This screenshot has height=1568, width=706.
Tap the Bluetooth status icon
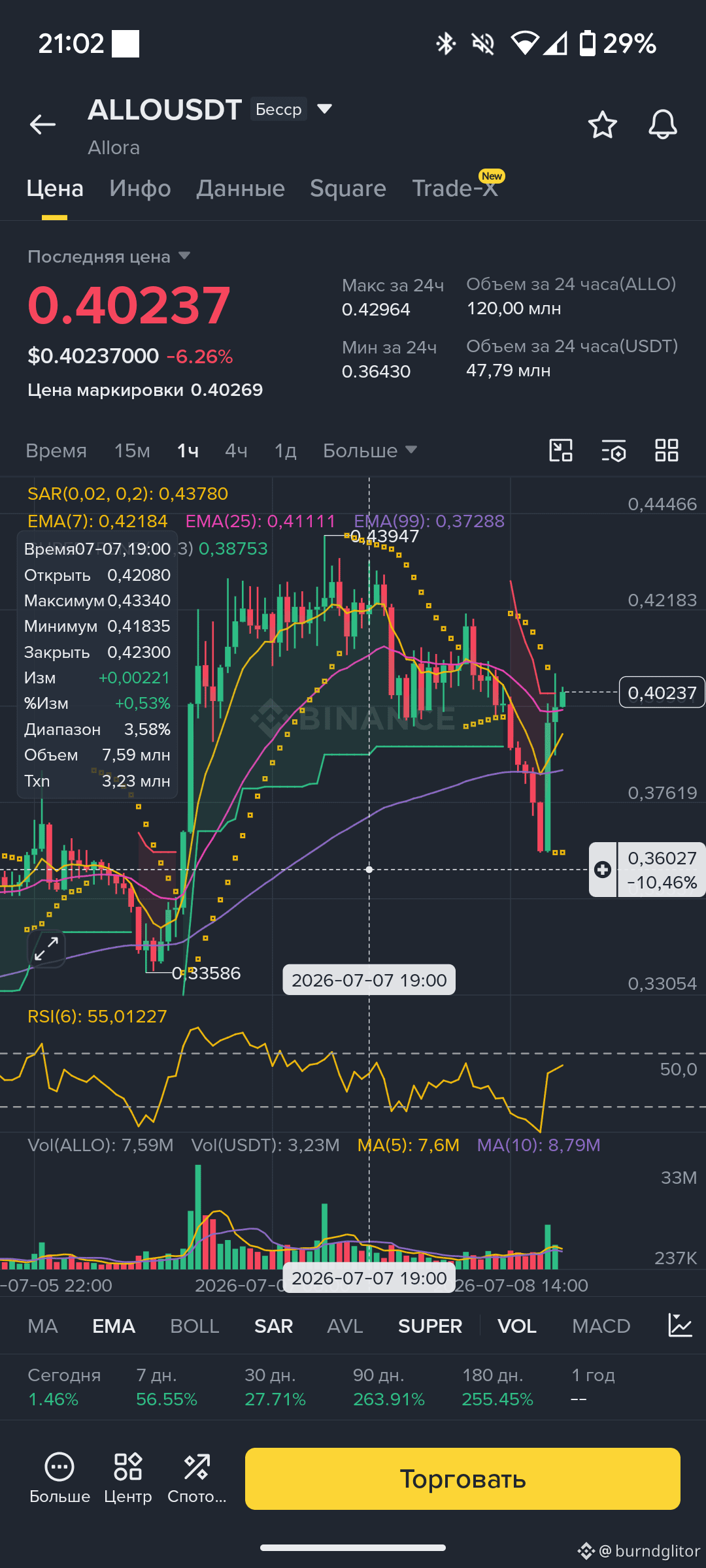[445, 44]
